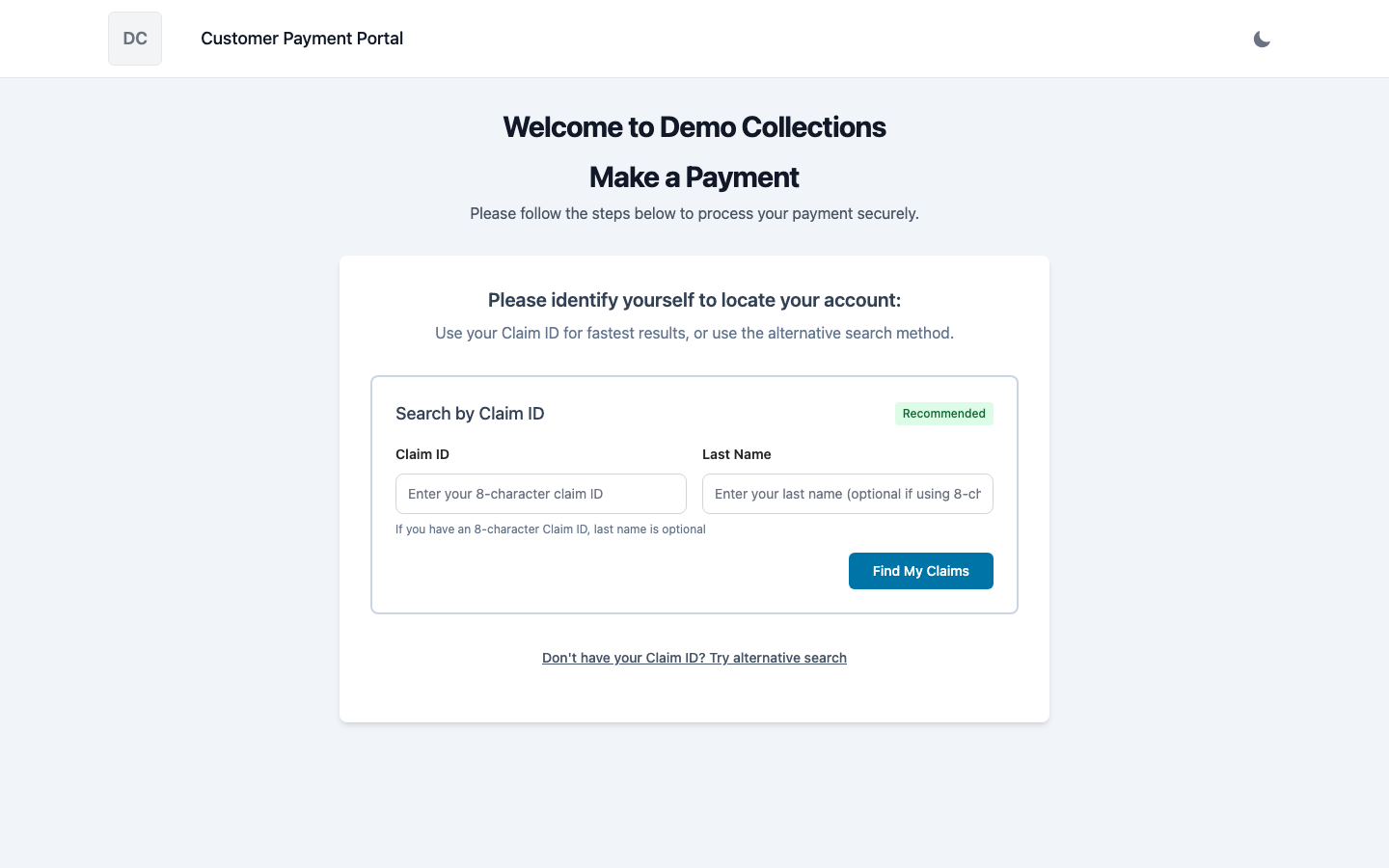Viewport: 1389px width, 868px height.
Task: Click inside the Claim ID input field
Action: (x=540, y=493)
